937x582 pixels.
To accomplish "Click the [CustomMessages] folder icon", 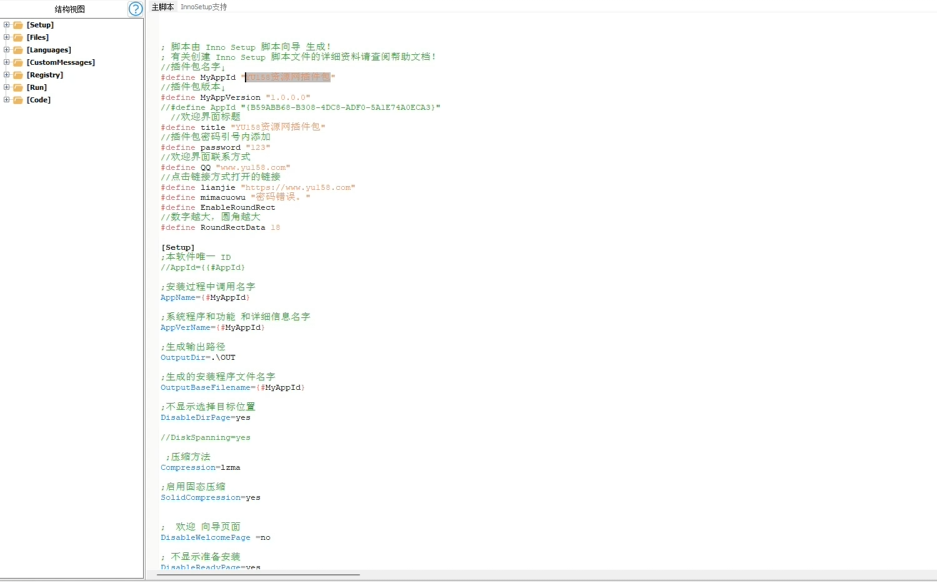I will [18, 62].
